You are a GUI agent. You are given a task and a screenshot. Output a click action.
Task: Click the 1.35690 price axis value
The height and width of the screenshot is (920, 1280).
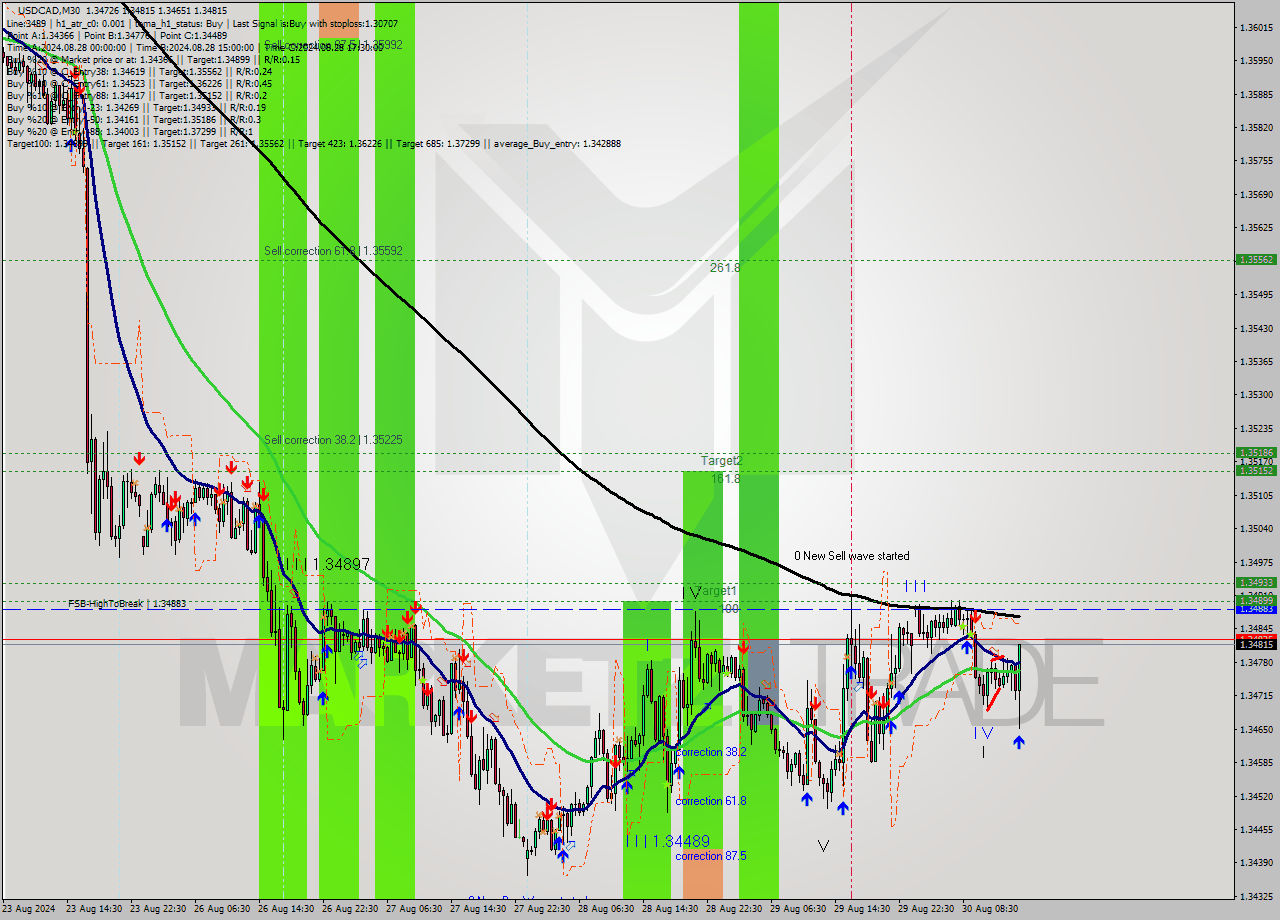click(1256, 194)
